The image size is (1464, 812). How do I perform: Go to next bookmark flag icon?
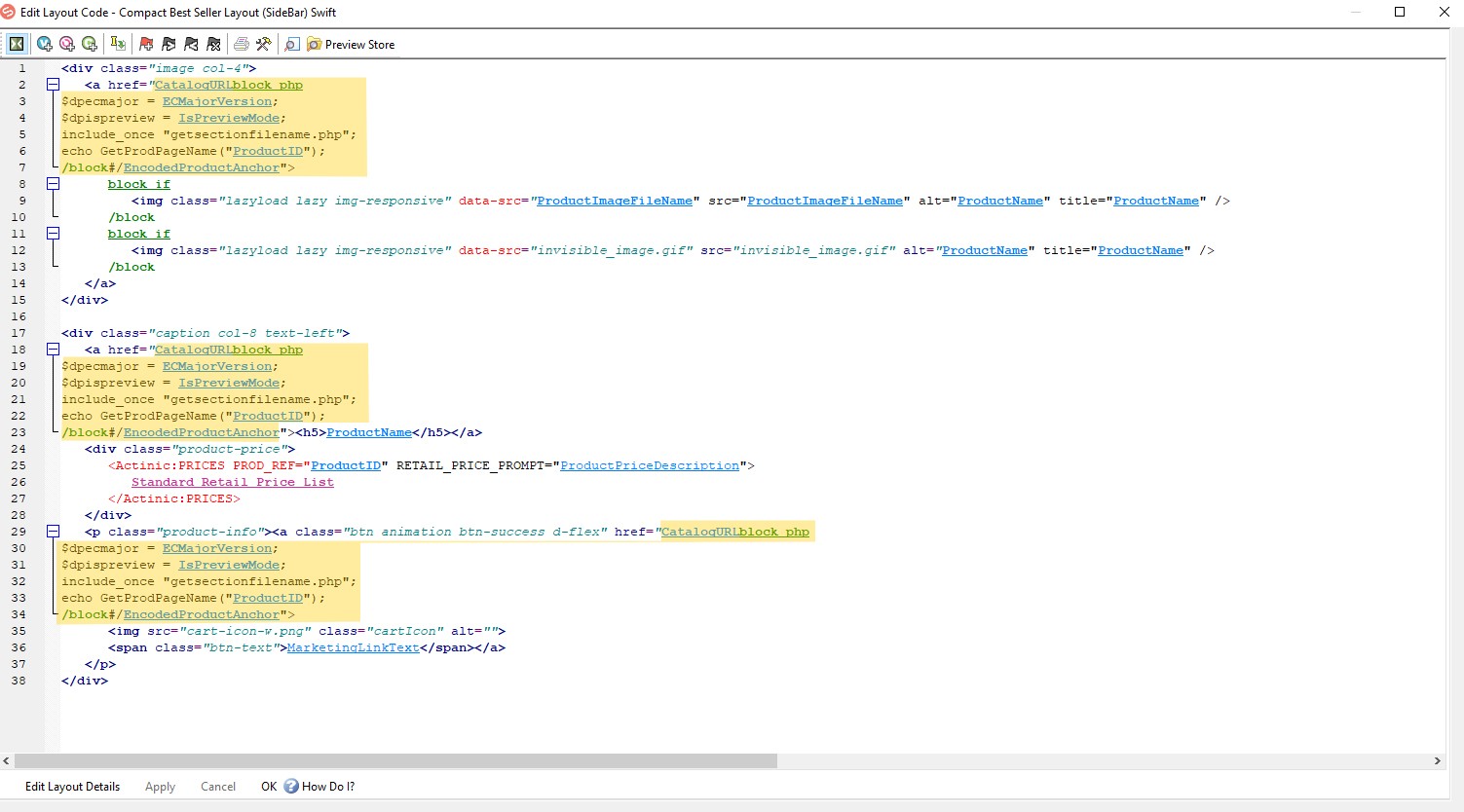169,44
